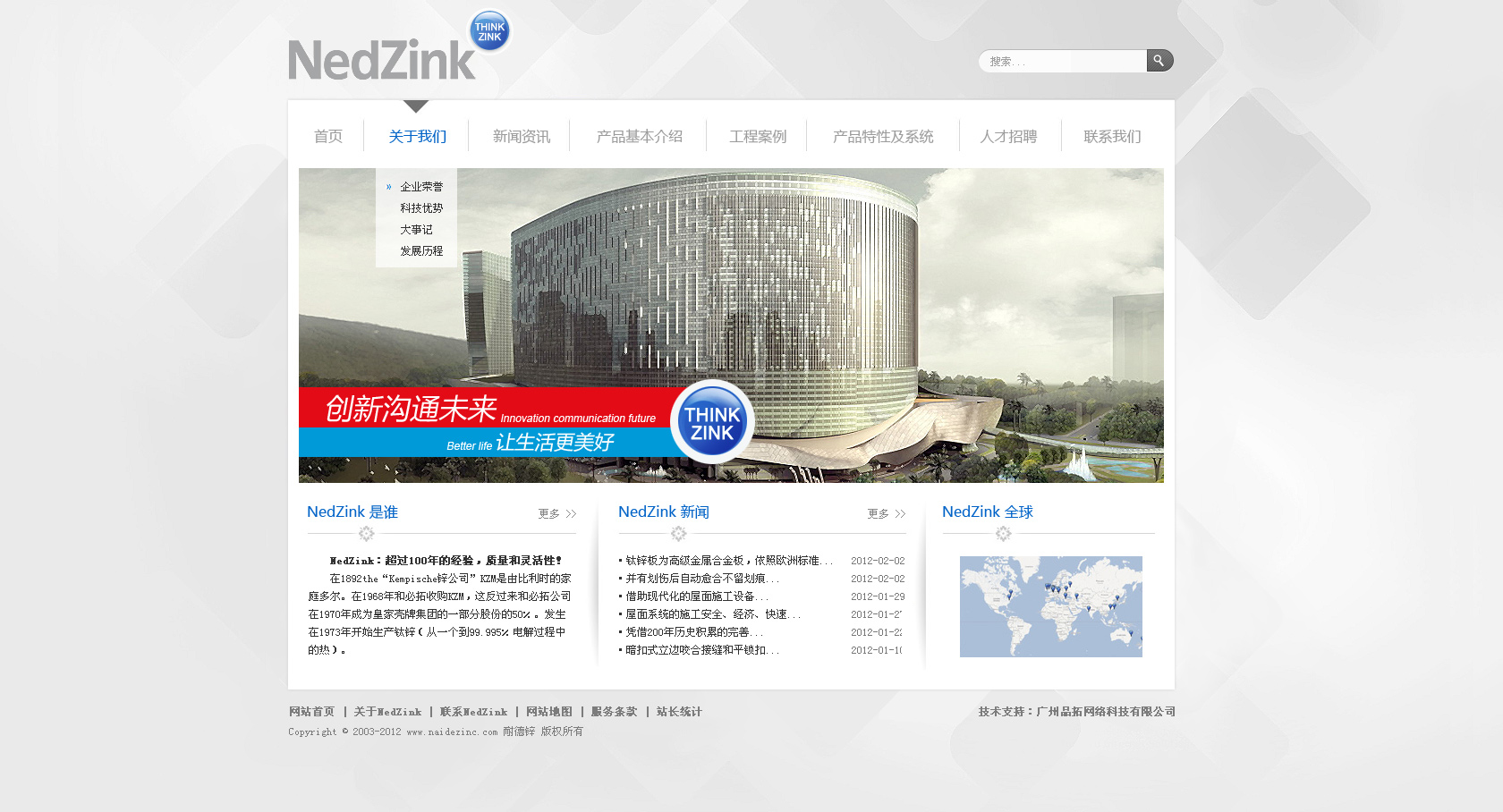Go to the 新闻资讯 navigation item
Image resolution: width=1503 pixels, height=812 pixels.
pyautogui.click(x=522, y=136)
